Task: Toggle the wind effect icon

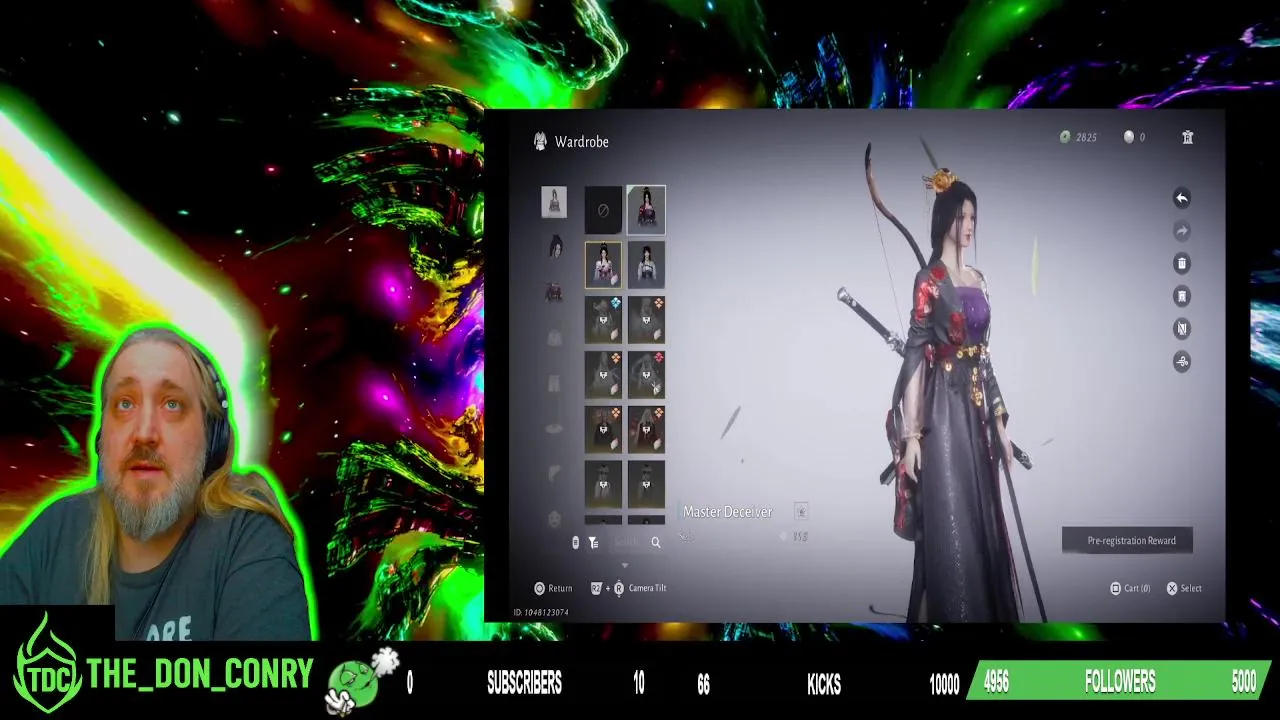Action: (1181, 362)
